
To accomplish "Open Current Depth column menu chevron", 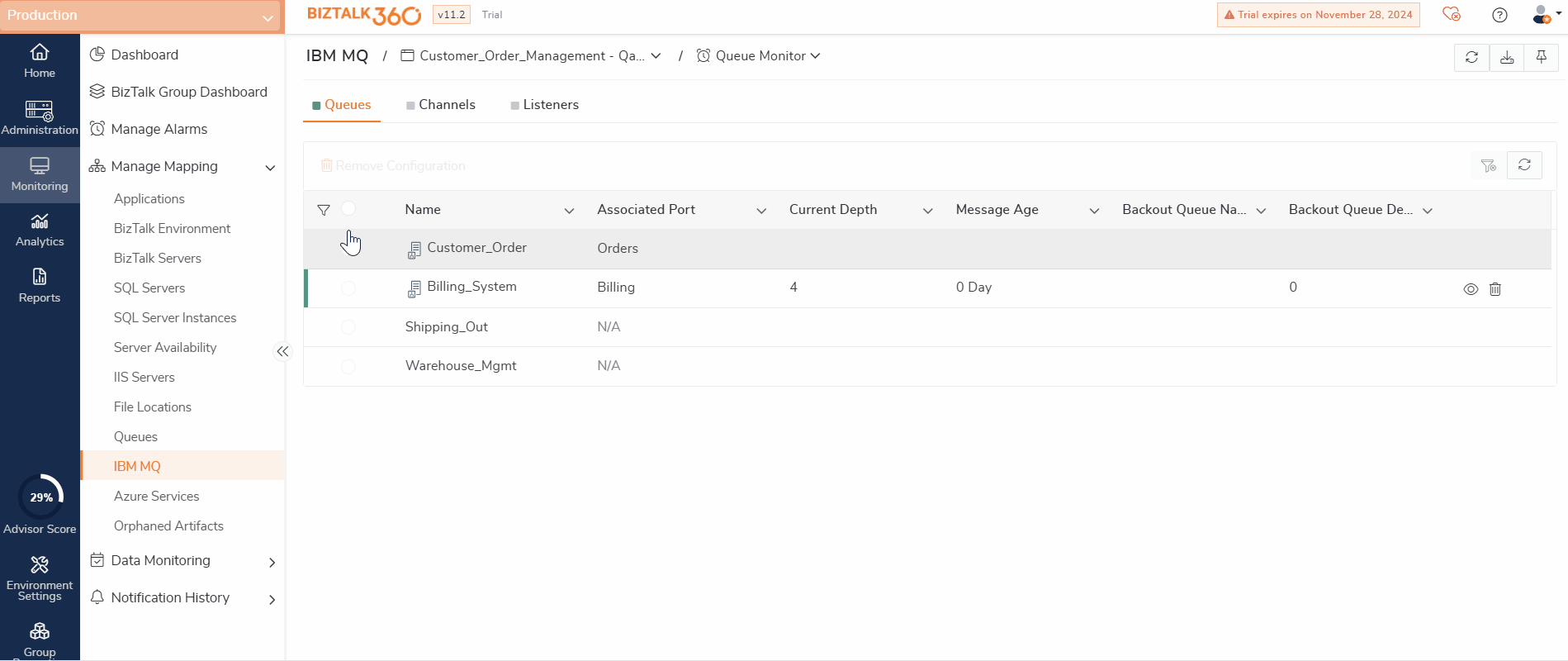I will 928,211.
